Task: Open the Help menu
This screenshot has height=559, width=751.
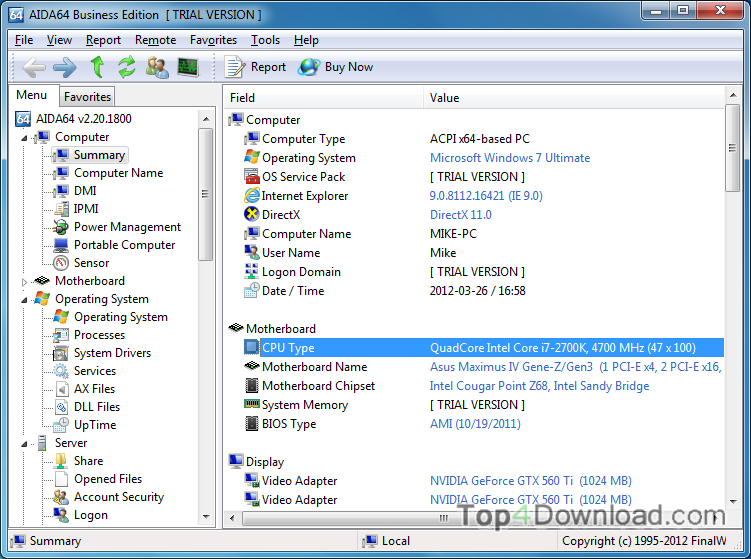Action: tap(306, 40)
